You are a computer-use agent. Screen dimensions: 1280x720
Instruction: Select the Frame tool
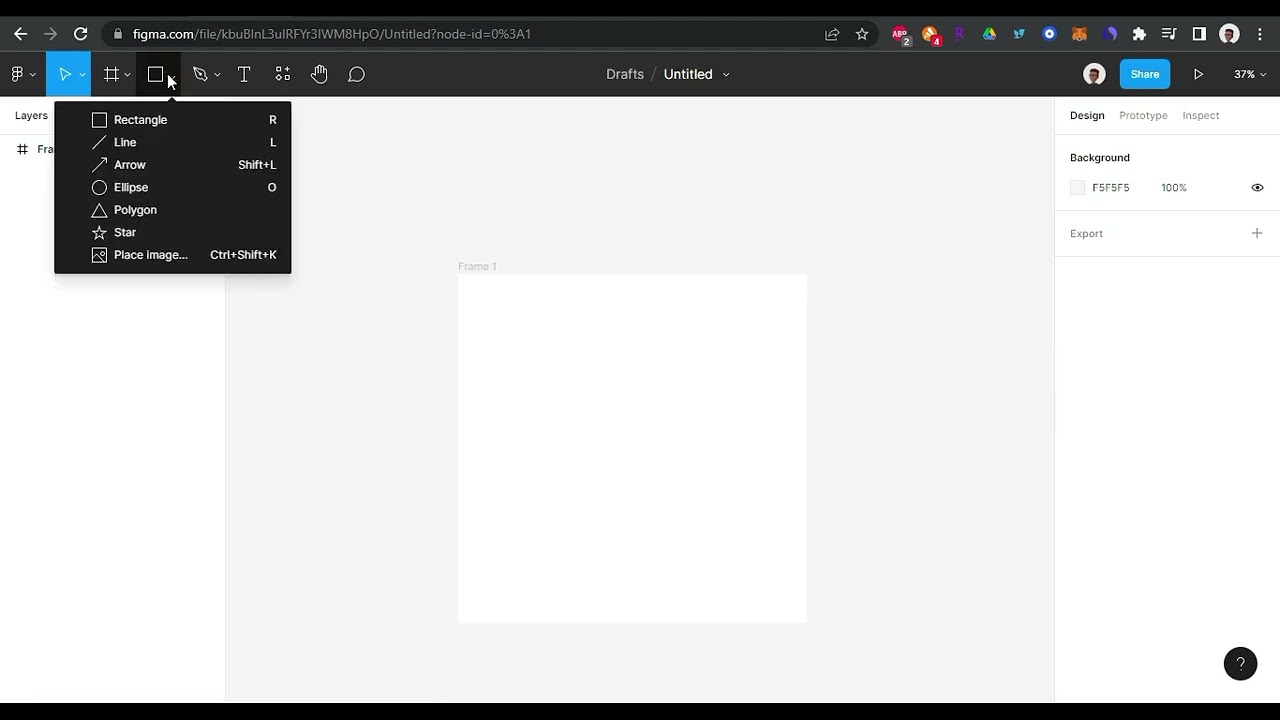point(111,74)
